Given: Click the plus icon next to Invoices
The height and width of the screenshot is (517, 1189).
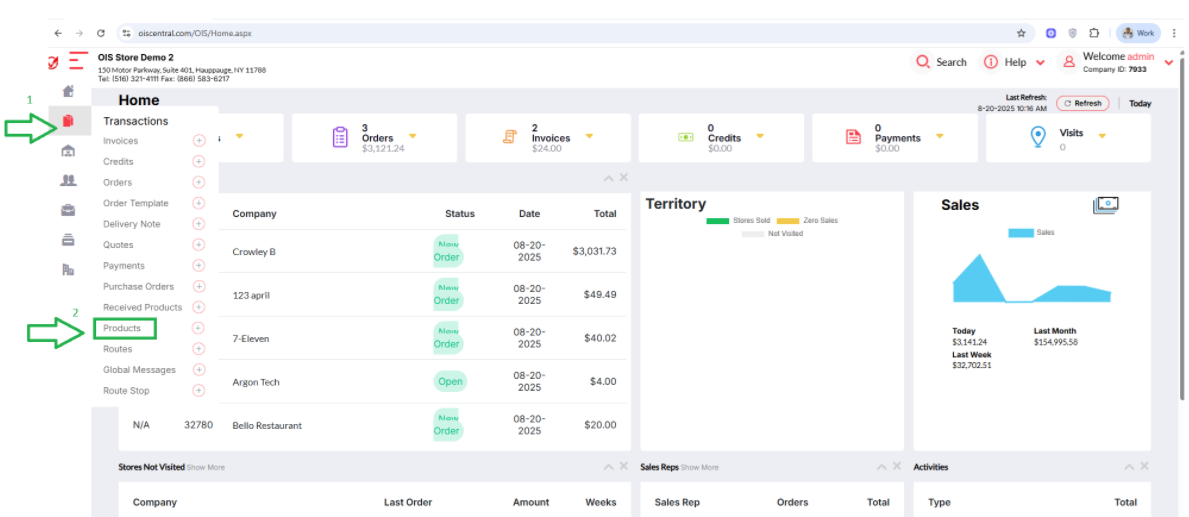Looking at the screenshot, I should (x=199, y=141).
